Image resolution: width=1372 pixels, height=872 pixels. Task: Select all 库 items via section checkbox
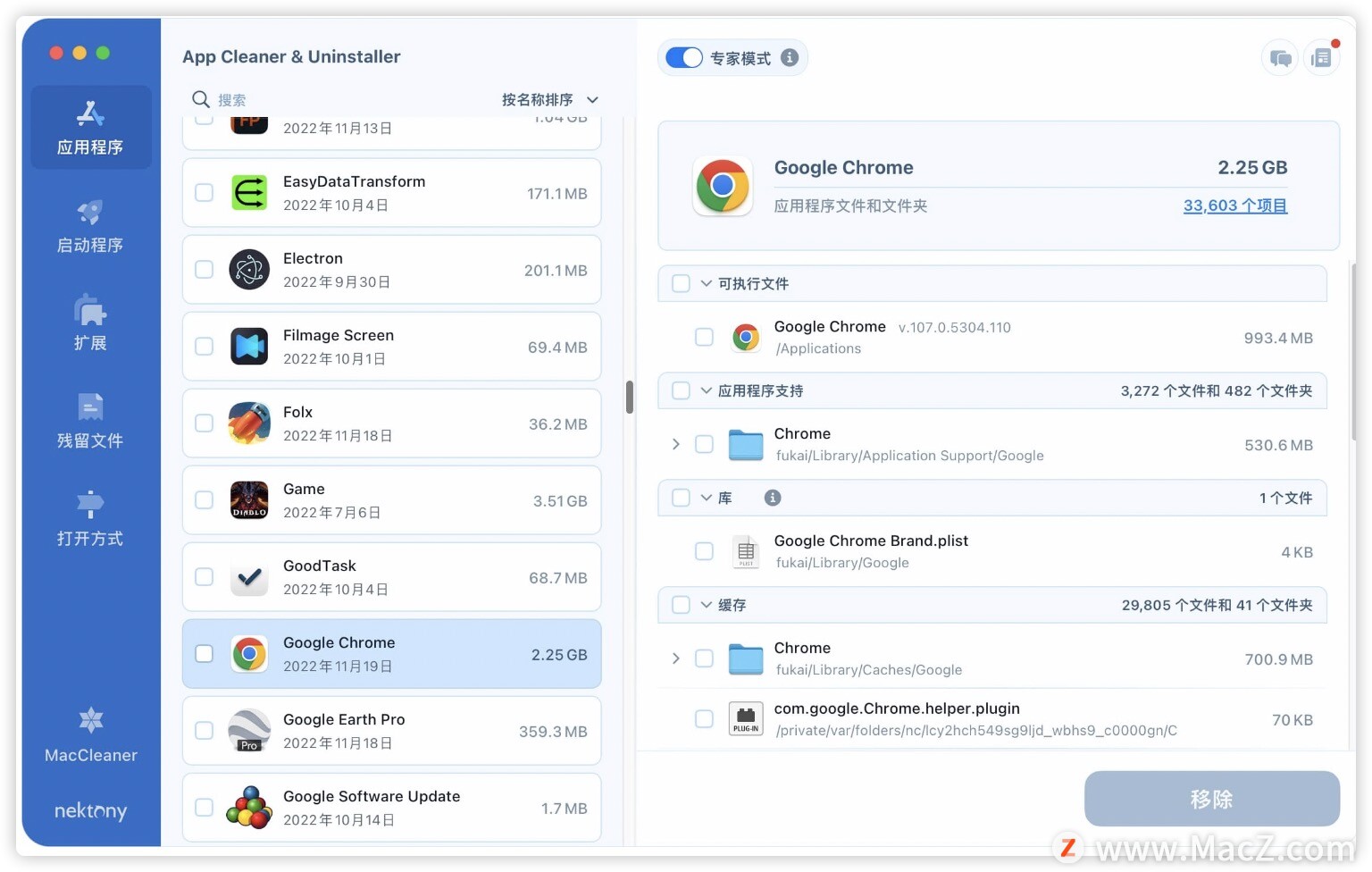pos(682,498)
